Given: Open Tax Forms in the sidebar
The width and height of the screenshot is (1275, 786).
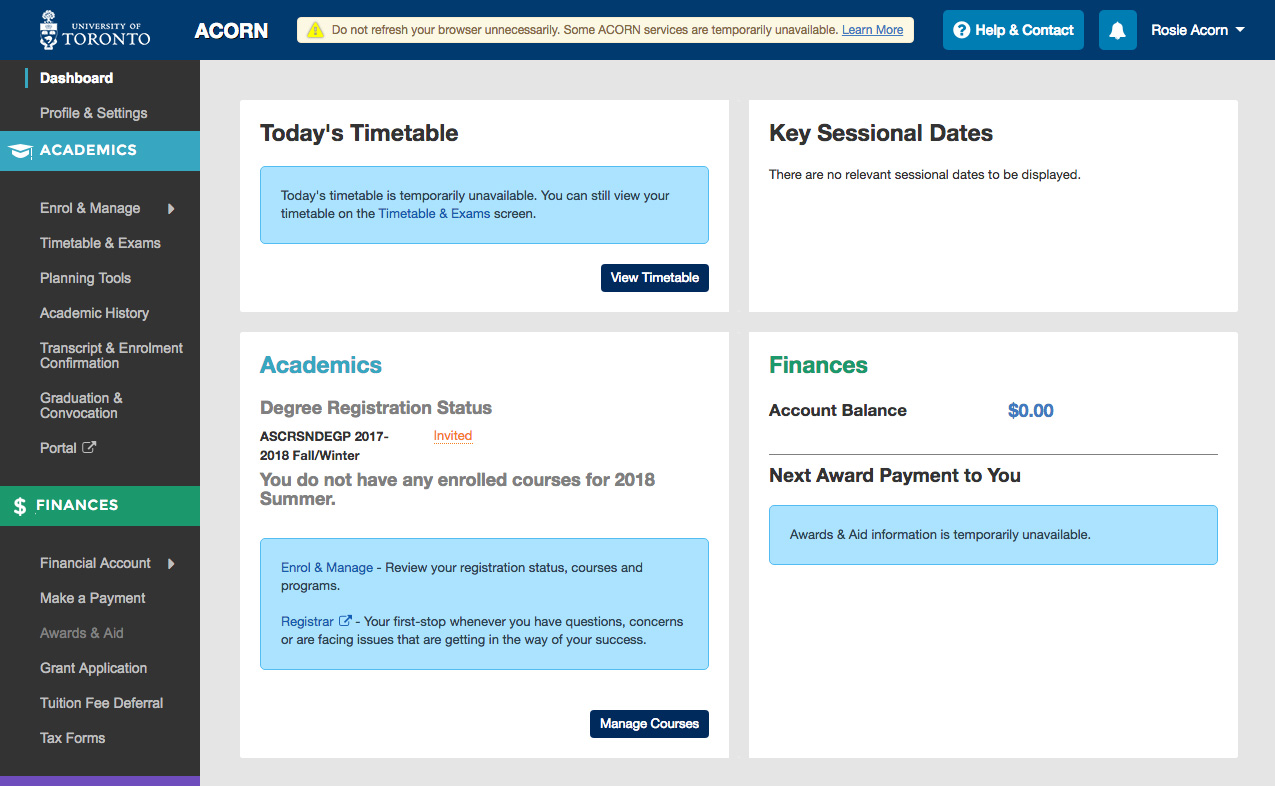Looking at the screenshot, I should 72,738.
